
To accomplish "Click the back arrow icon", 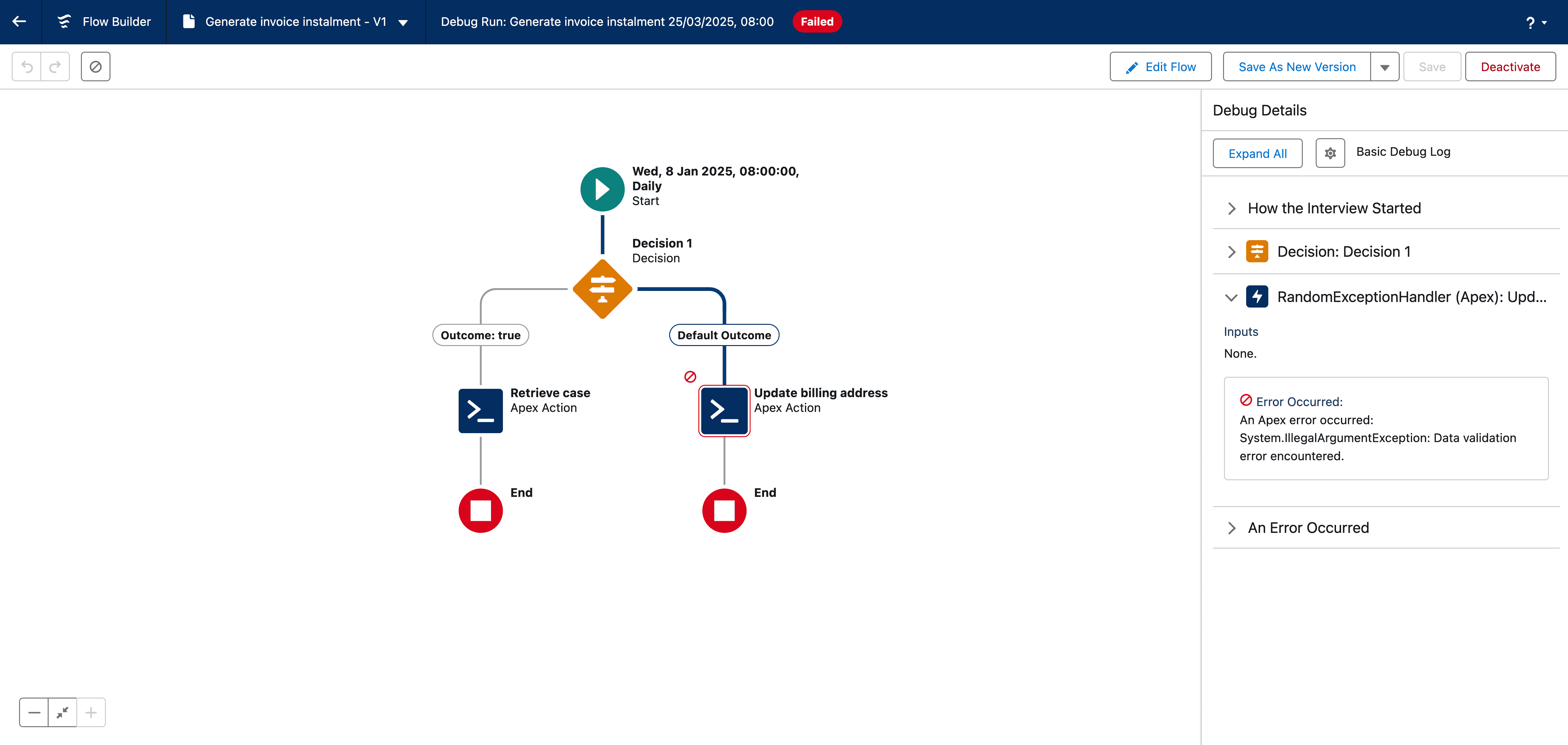I will [x=19, y=21].
